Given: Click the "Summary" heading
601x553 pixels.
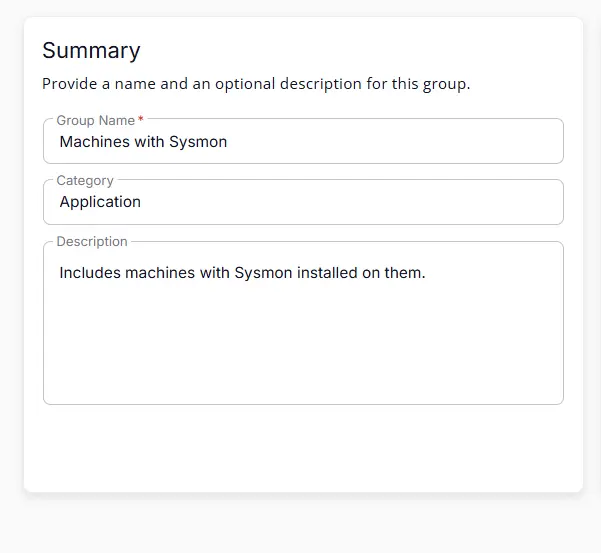Looking at the screenshot, I should point(91,51).
